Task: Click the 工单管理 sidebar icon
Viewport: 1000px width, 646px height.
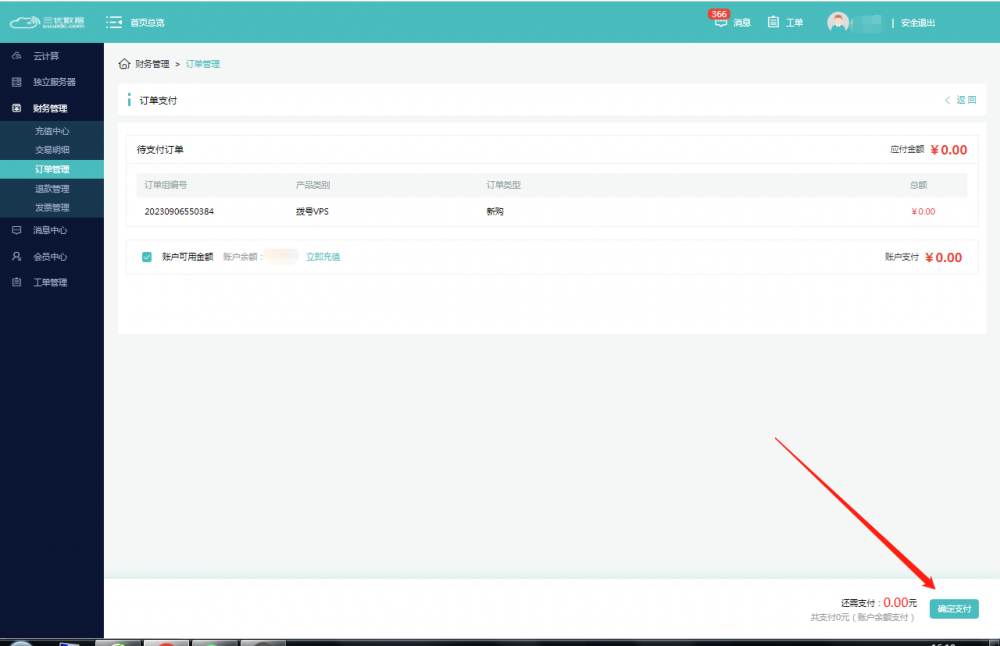Action: [x=17, y=282]
